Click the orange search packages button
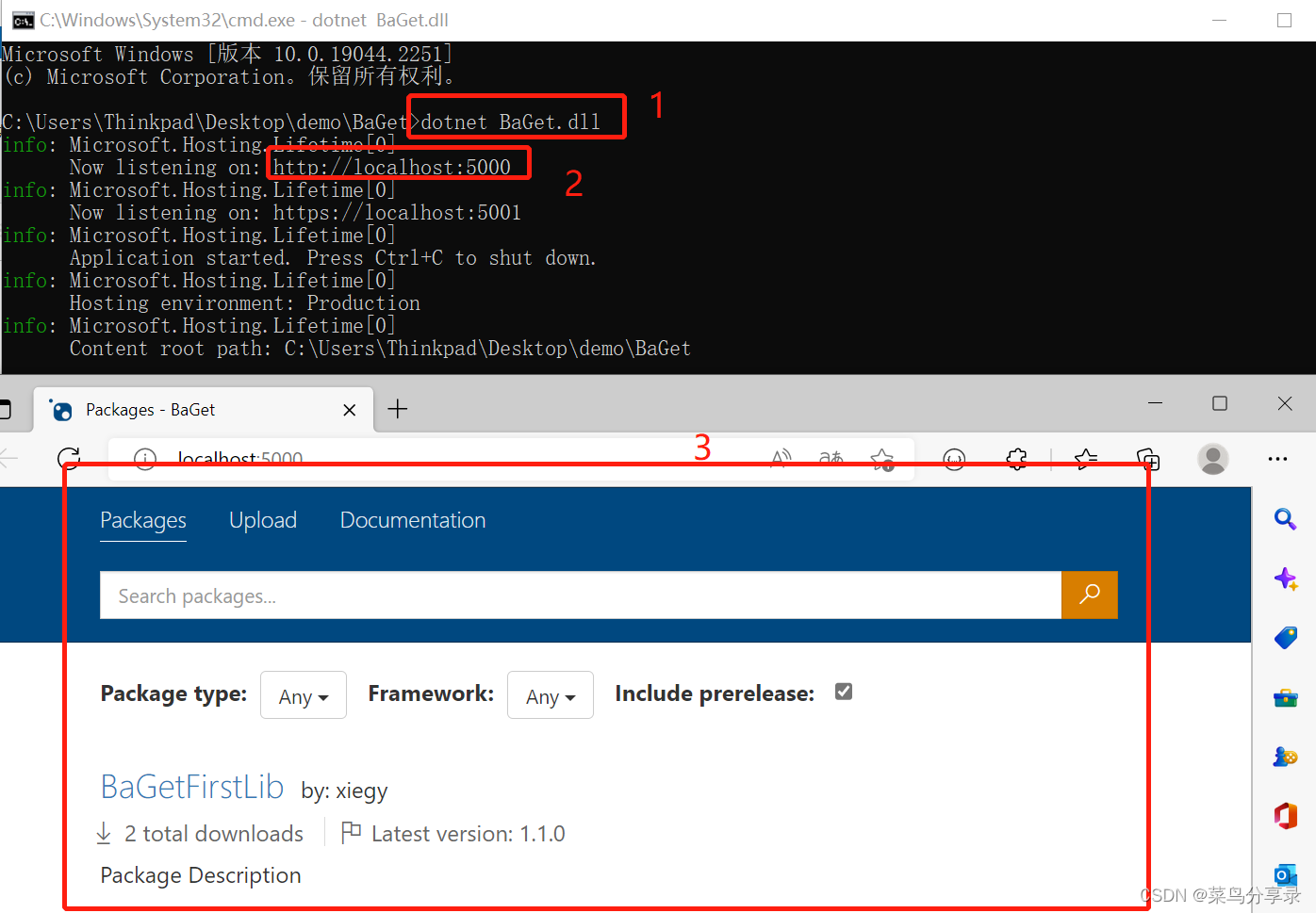The height and width of the screenshot is (913, 1316). [x=1089, y=595]
